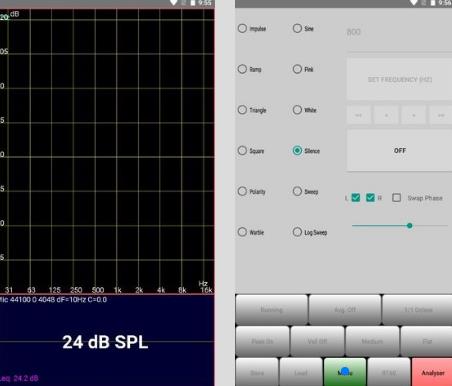Toggle the R channel checkbox
The image size is (452, 386).
tap(370, 198)
